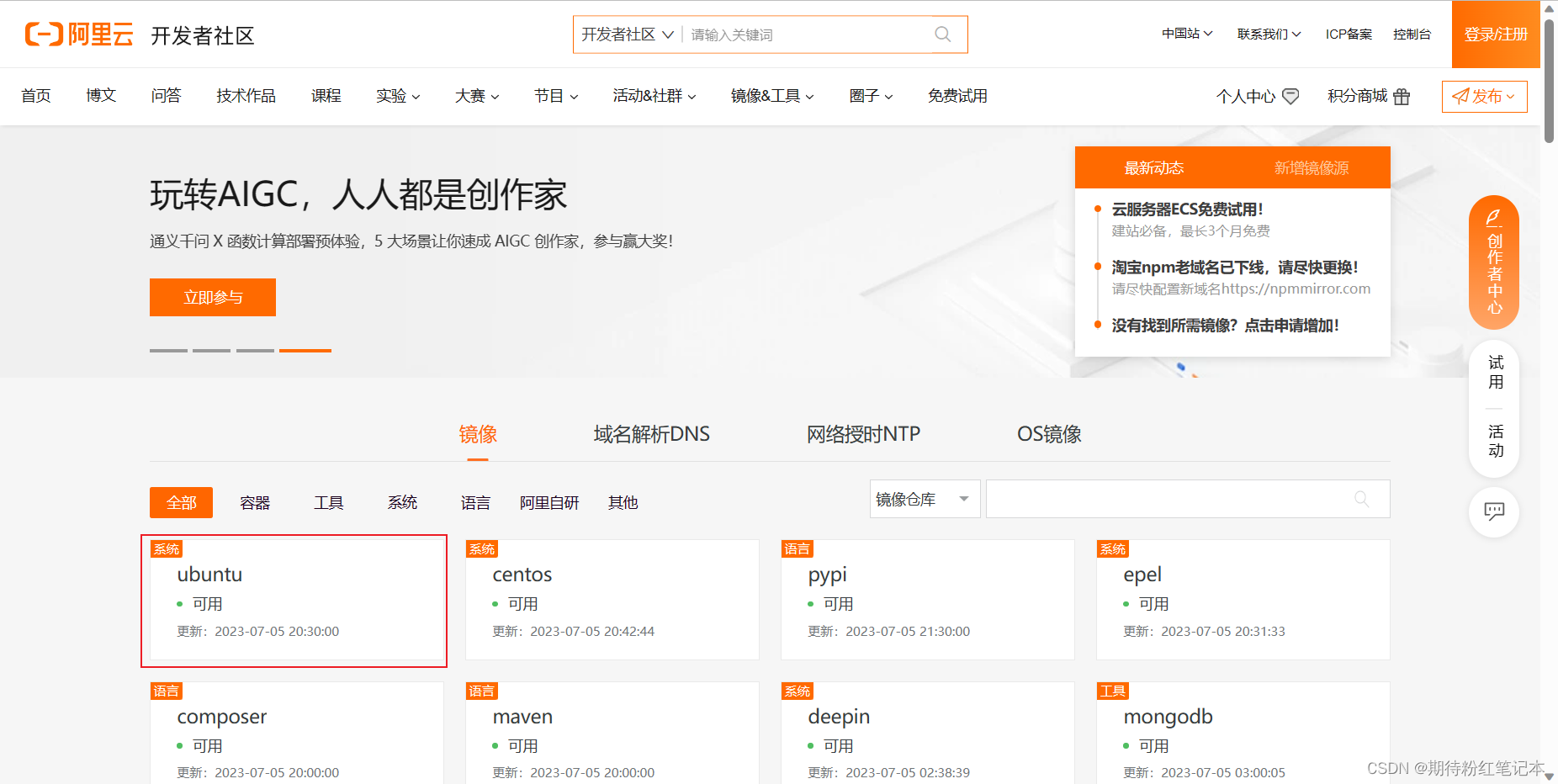Open the 镜像仓库 select dropdown
The width and height of the screenshot is (1558, 784).
coord(925,499)
